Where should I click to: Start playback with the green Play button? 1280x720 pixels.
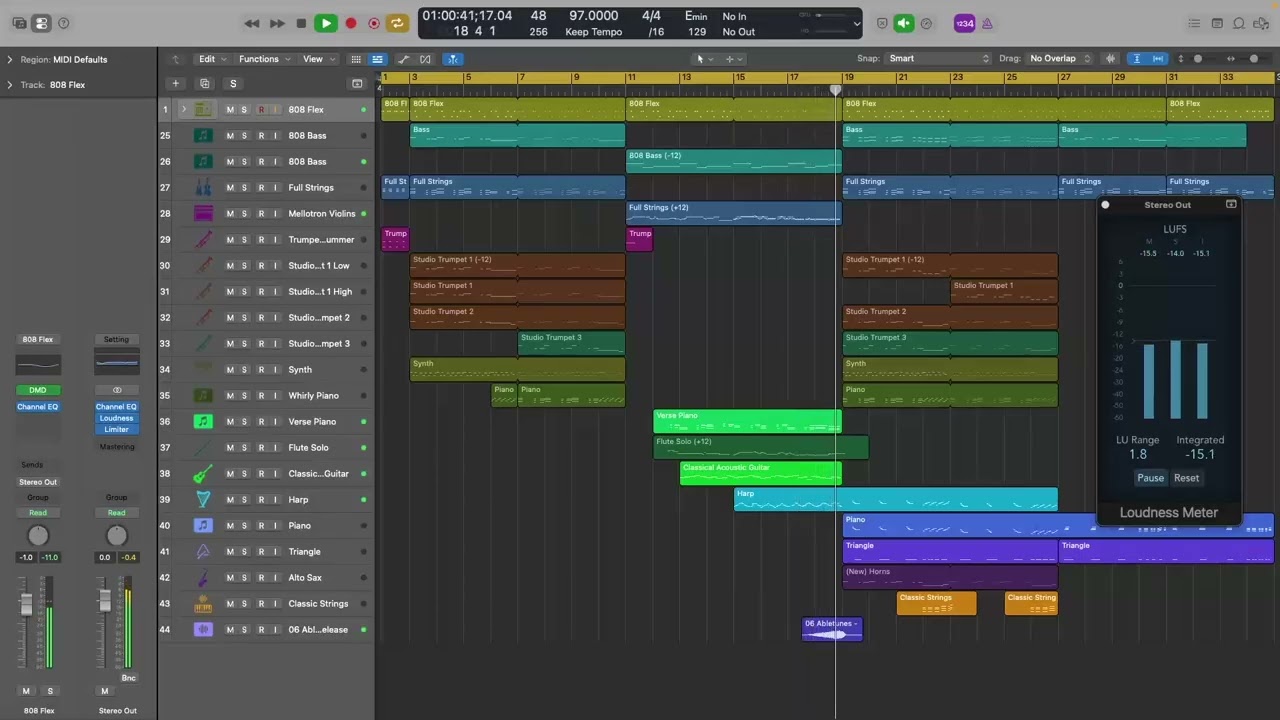point(325,23)
